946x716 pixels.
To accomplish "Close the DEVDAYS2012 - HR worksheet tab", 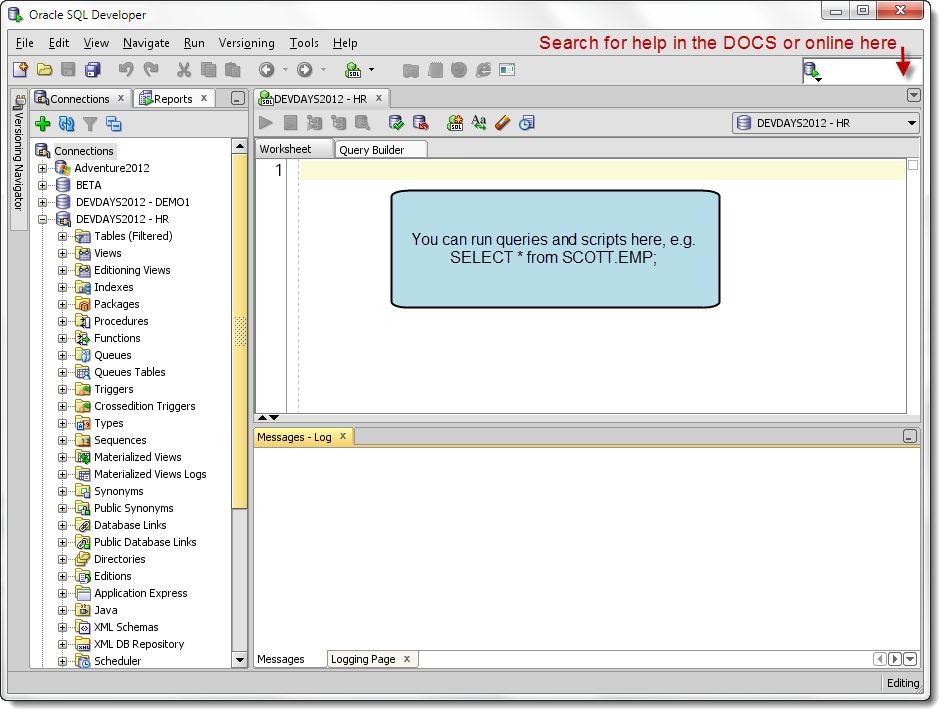I will 379,98.
